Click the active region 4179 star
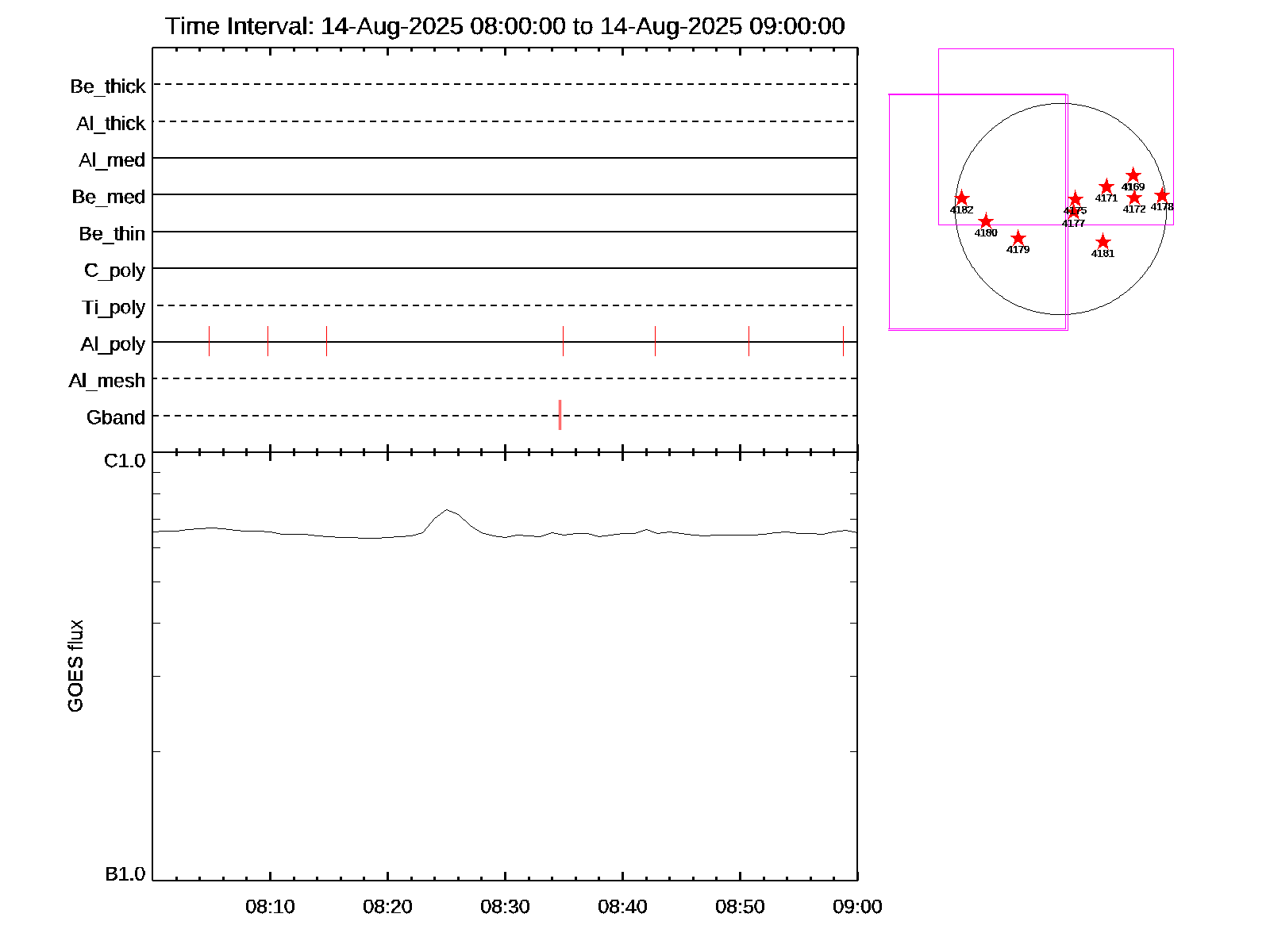The height and width of the screenshot is (952, 1270). pyautogui.click(x=1018, y=239)
